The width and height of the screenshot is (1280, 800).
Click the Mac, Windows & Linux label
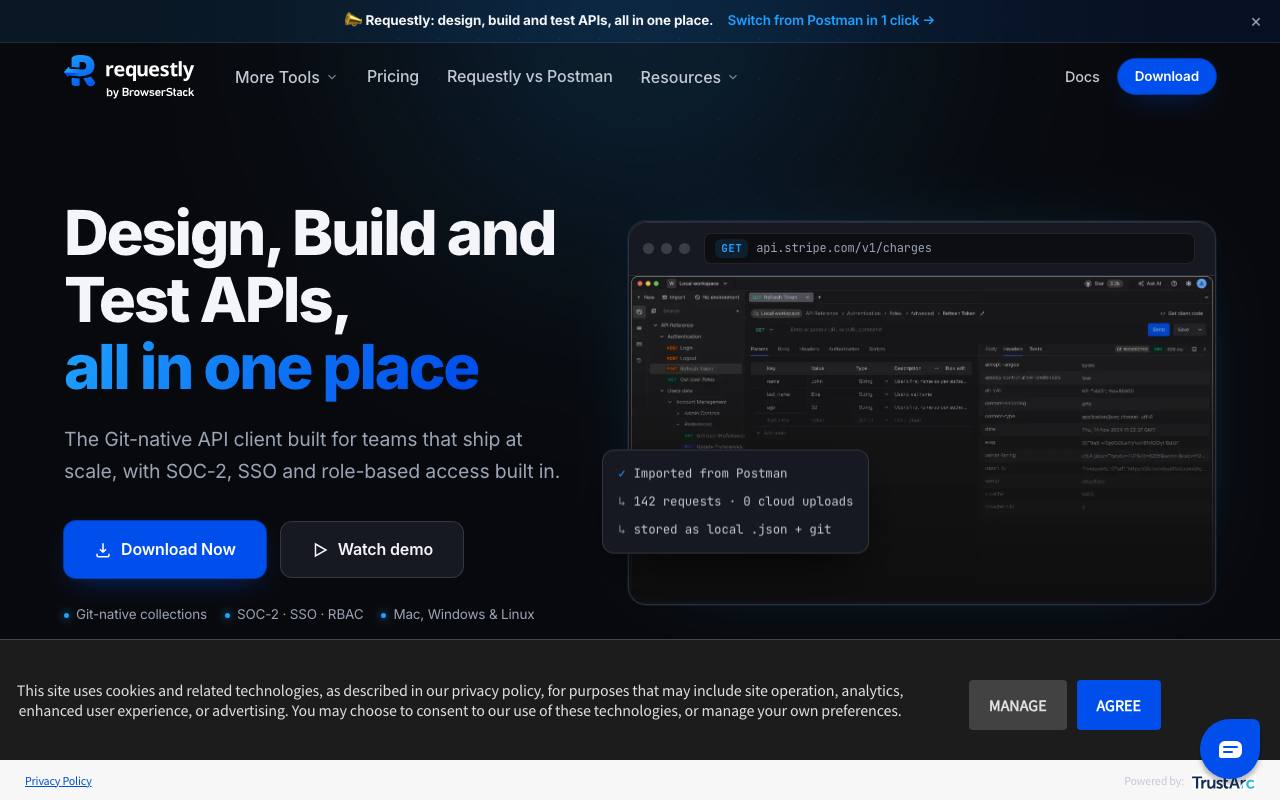[x=464, y=614]
